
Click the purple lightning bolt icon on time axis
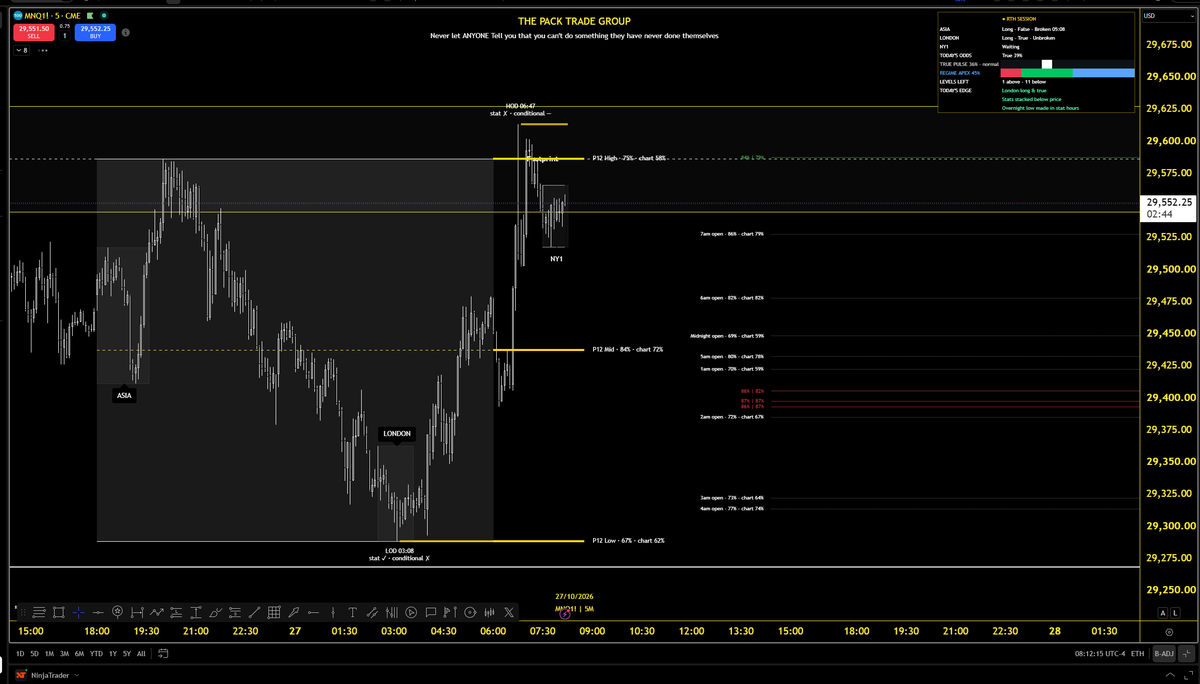pyautogui.click(x=565, y=615)
